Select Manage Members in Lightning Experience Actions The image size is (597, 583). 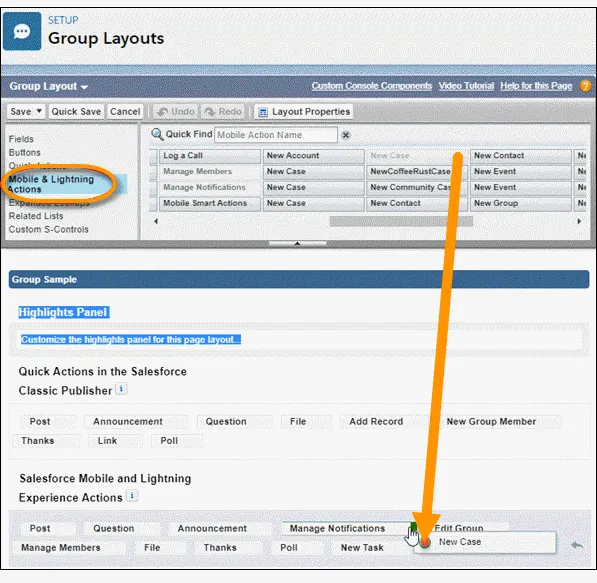[x=69, y=548]
